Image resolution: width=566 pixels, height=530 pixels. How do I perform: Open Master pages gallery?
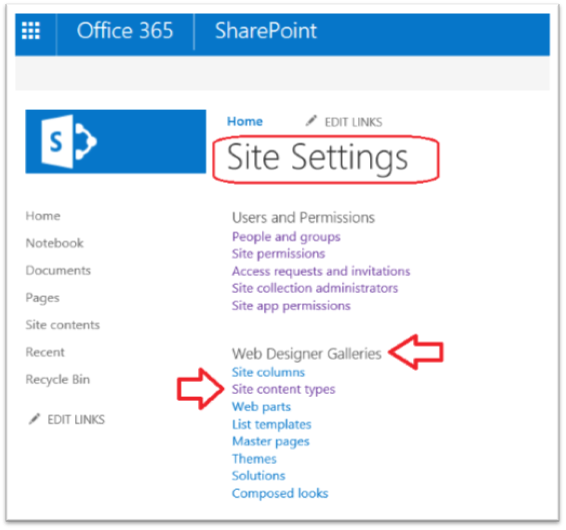[x=271, y=442]
